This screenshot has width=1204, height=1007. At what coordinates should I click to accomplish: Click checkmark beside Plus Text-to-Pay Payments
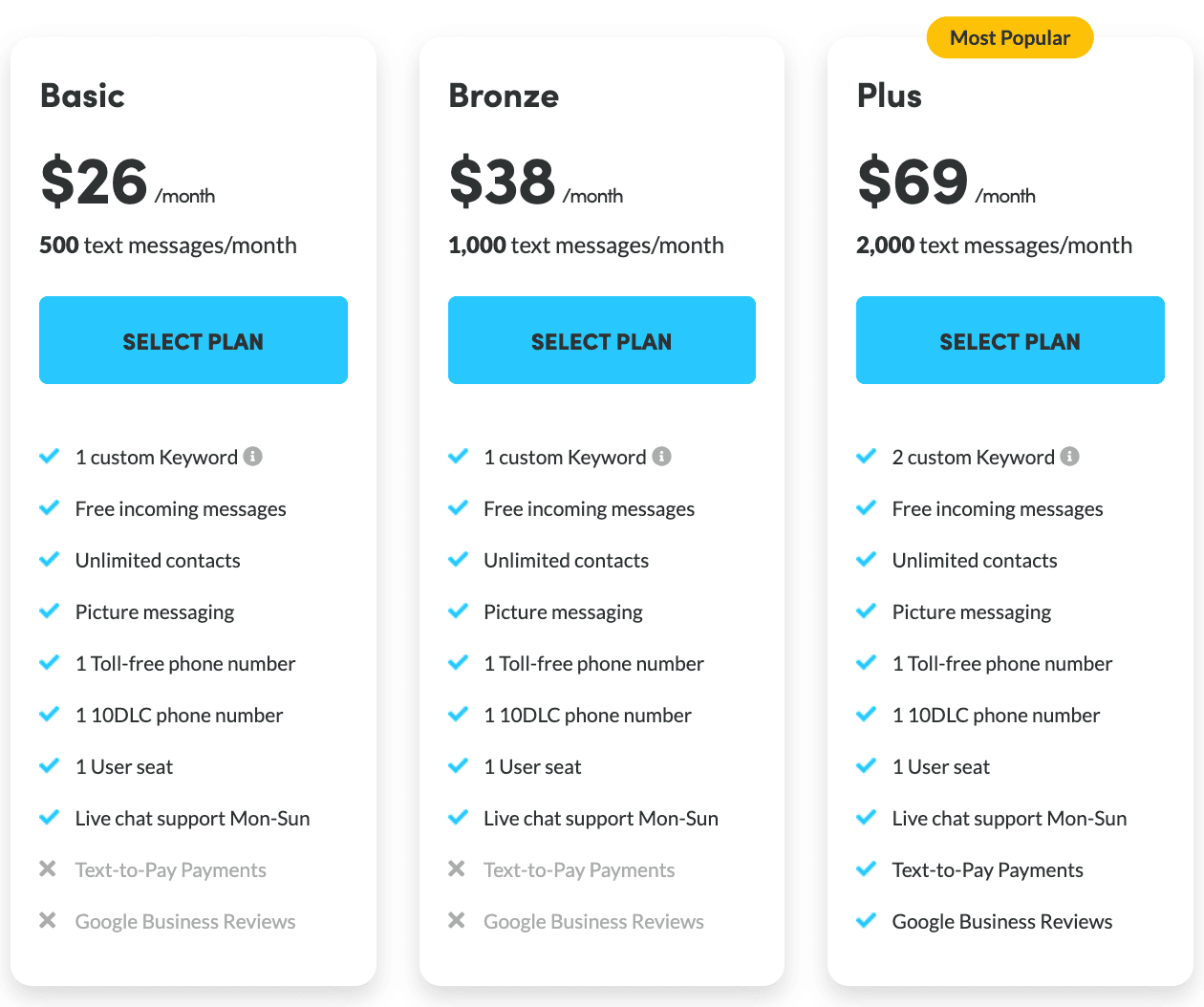click(867, 868)
